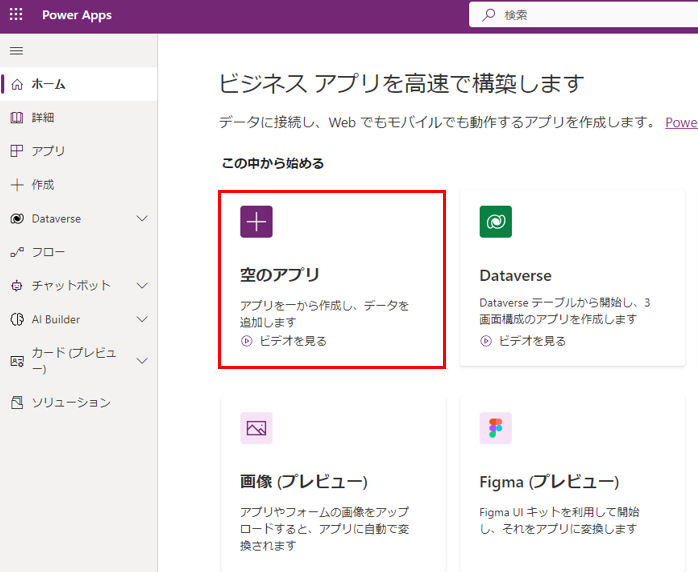Click the green Dataverse card icon

496,222
